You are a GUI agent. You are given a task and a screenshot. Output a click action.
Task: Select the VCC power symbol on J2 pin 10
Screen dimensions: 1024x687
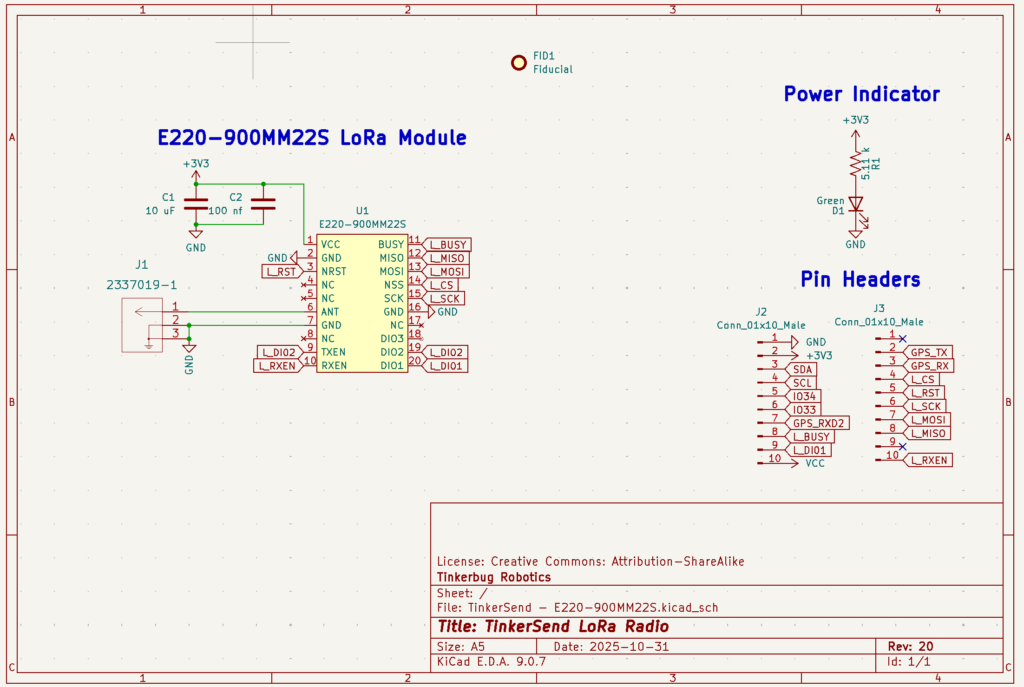[795, 463]
